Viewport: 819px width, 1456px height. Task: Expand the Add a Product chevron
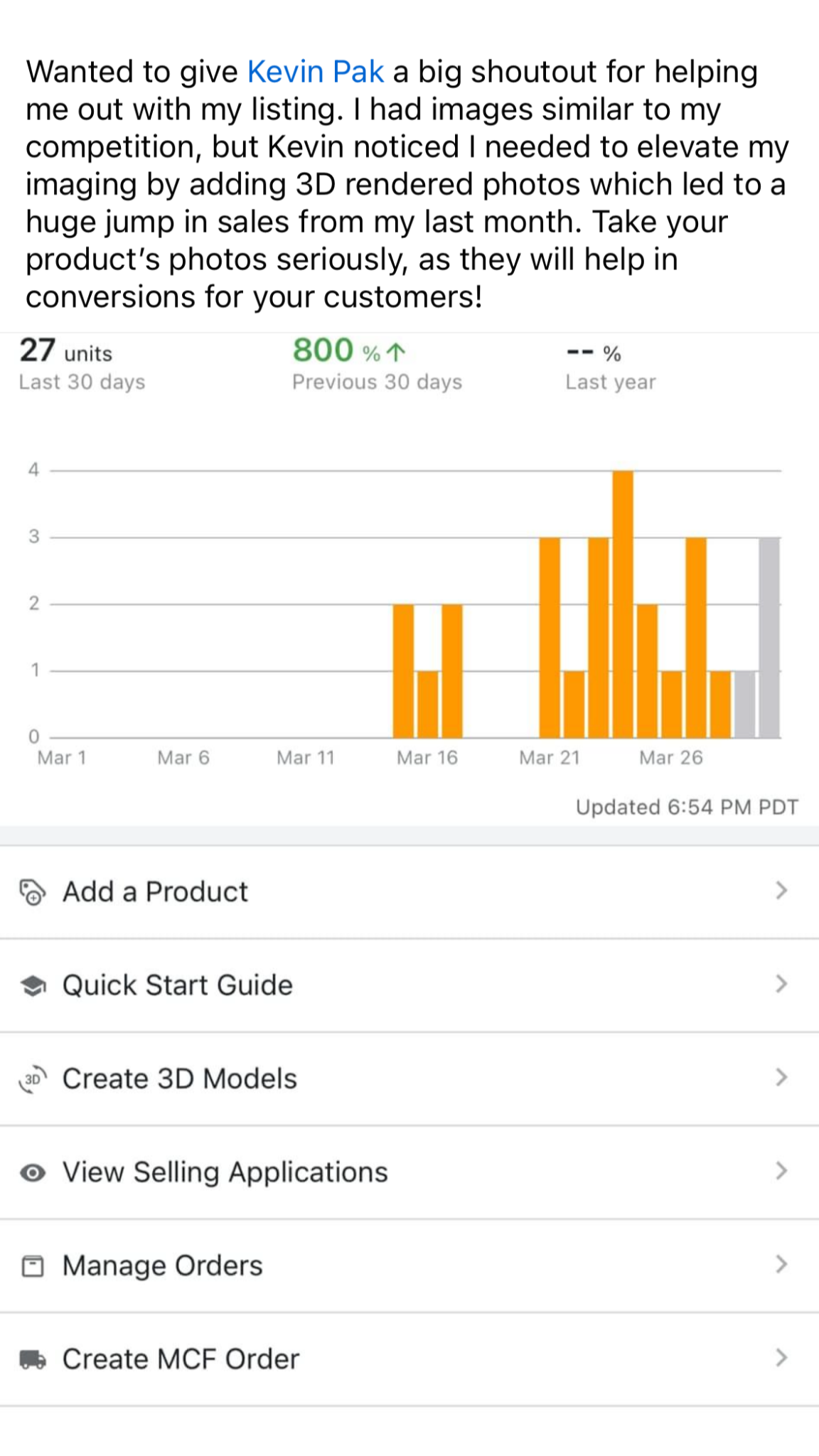pyautogui.click(x=781, y=891)
